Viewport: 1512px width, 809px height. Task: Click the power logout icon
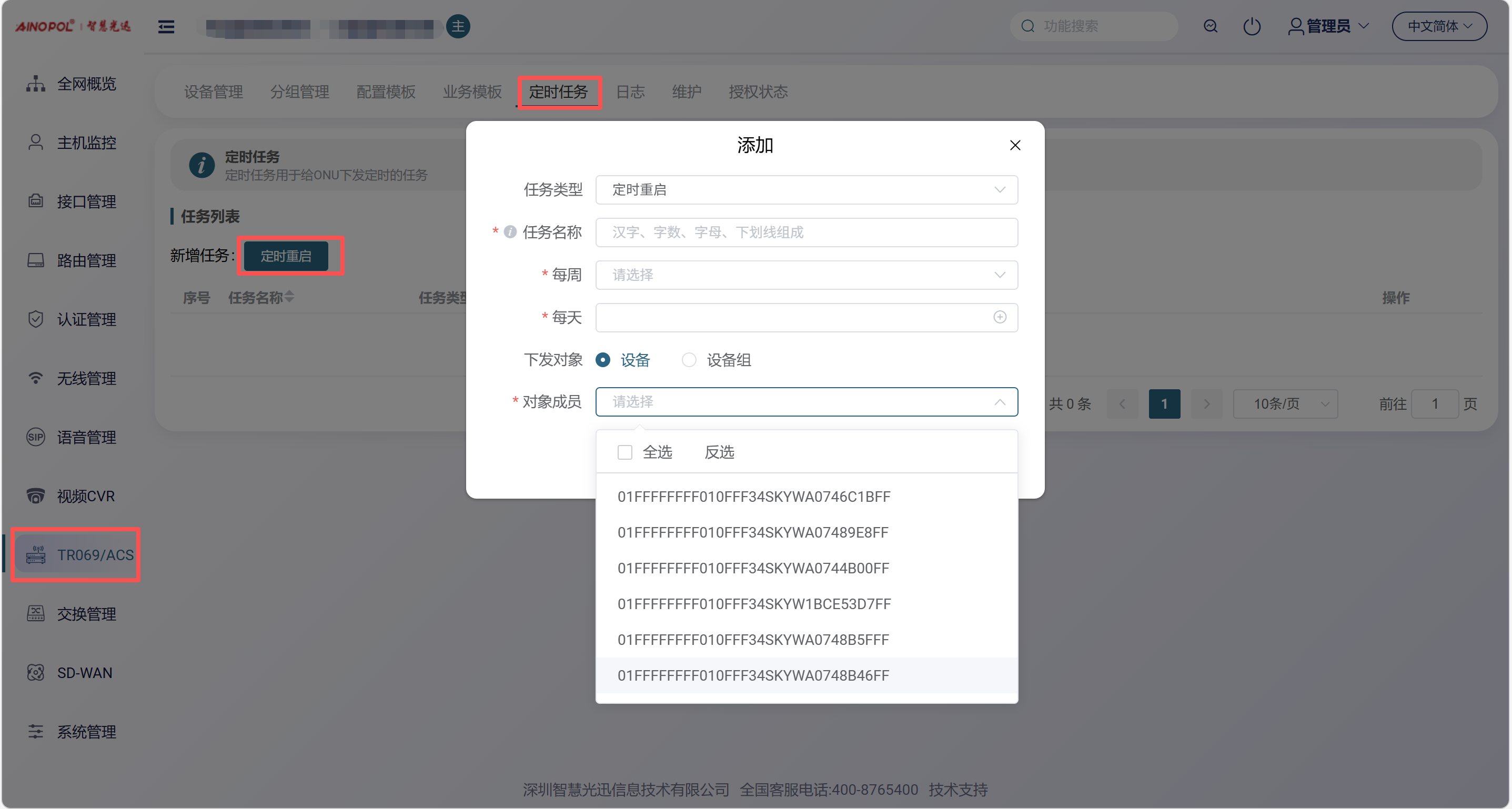coord(1252,26)
